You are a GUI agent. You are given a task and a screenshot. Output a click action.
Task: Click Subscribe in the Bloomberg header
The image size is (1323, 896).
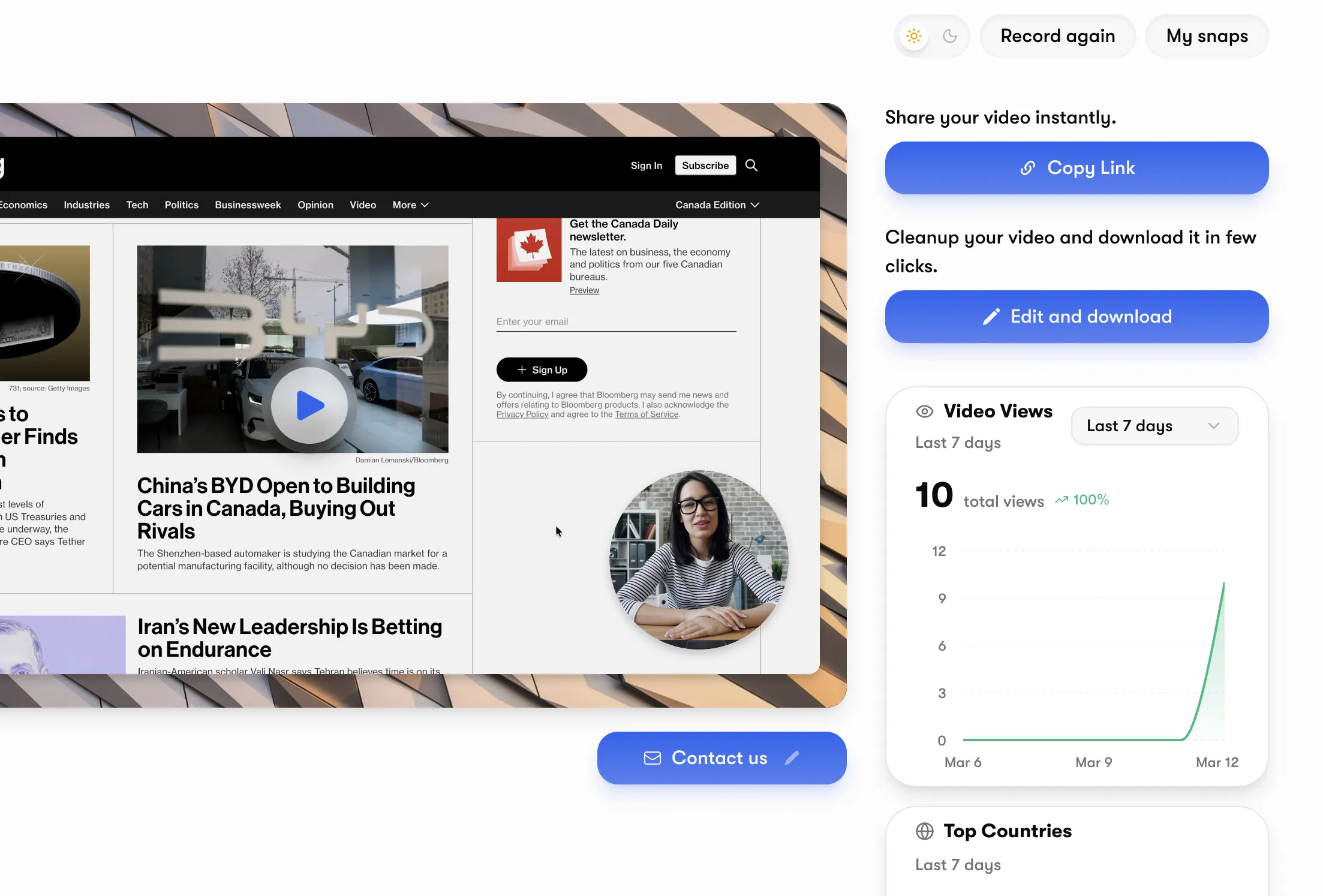705,166
